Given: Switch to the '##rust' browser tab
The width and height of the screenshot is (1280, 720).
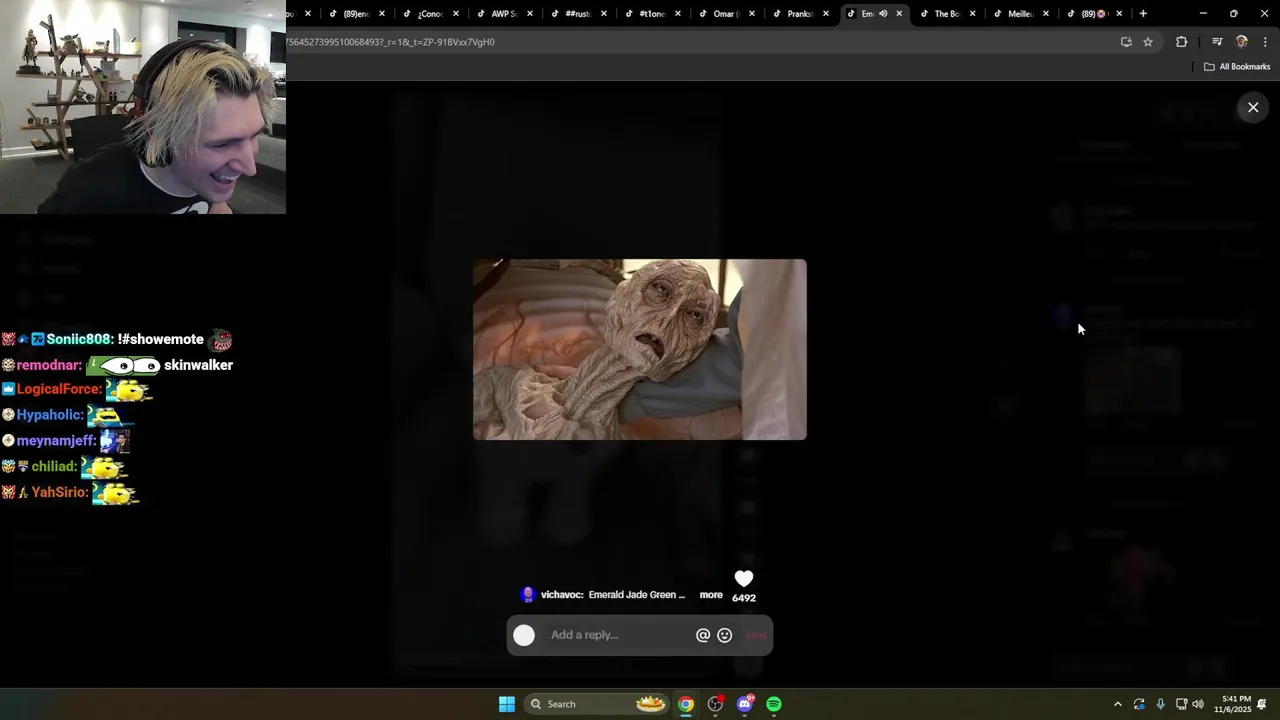Looking at the screenshot, I should [x=577, y=14].
